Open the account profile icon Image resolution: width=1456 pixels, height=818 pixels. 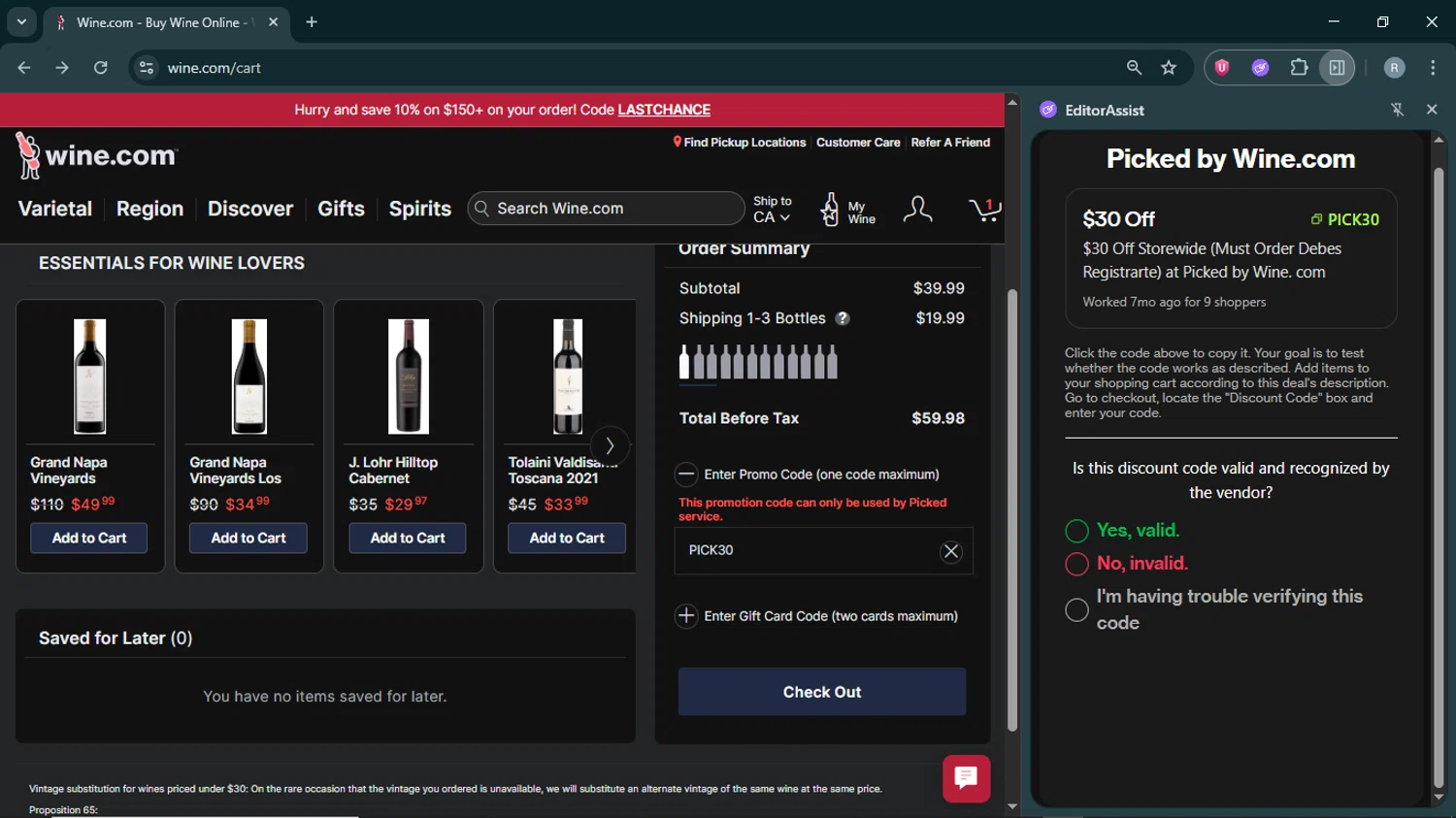pyautogui.click(x=917, y=210)
